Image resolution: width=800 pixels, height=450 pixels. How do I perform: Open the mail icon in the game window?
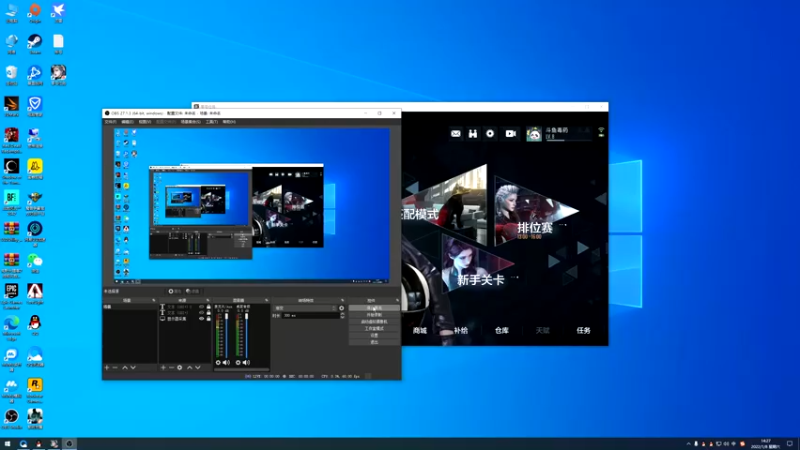pyautogui.click(x=456, y=134)
